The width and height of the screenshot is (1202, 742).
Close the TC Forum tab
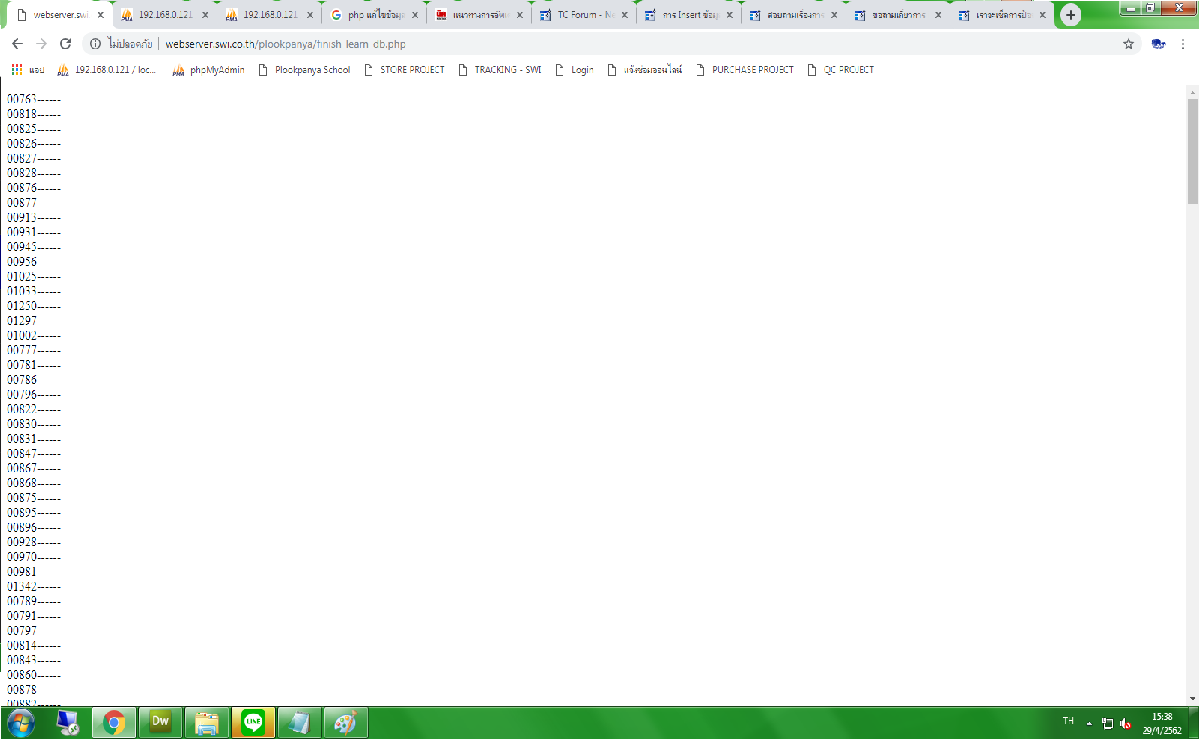624,16
